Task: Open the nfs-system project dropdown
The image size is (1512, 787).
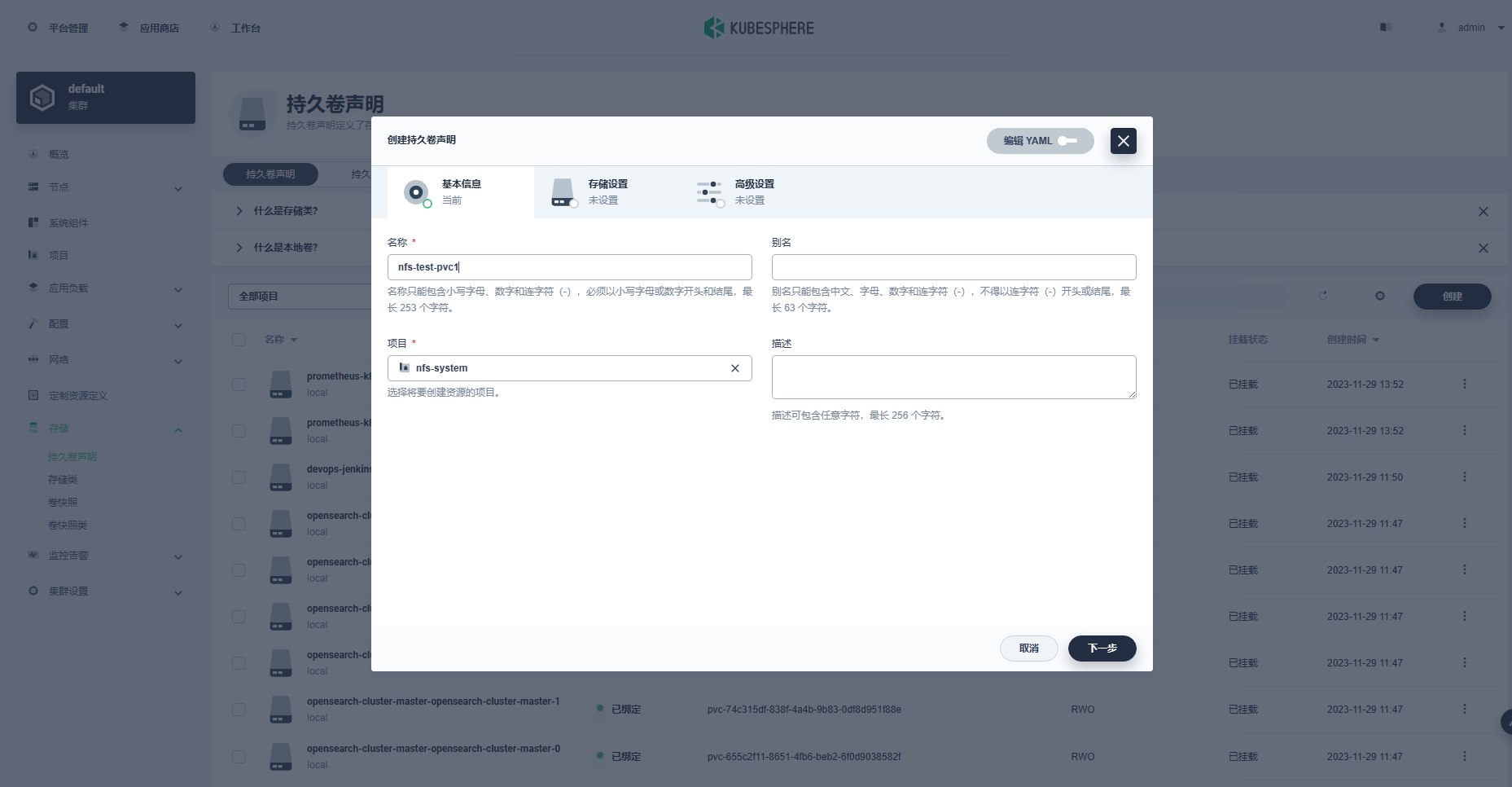Action: (562, 368)
